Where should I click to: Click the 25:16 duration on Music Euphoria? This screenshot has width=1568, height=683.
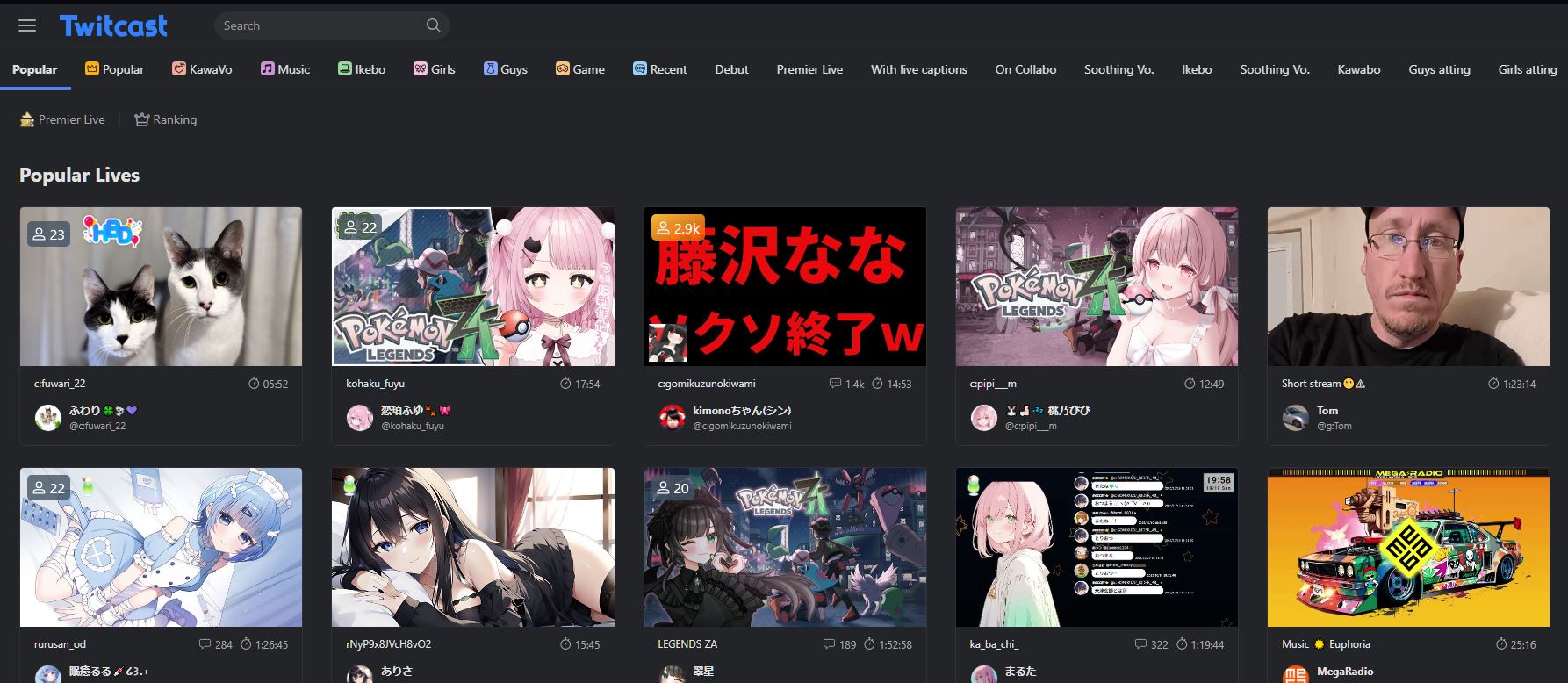click(x=1515, y=644)
